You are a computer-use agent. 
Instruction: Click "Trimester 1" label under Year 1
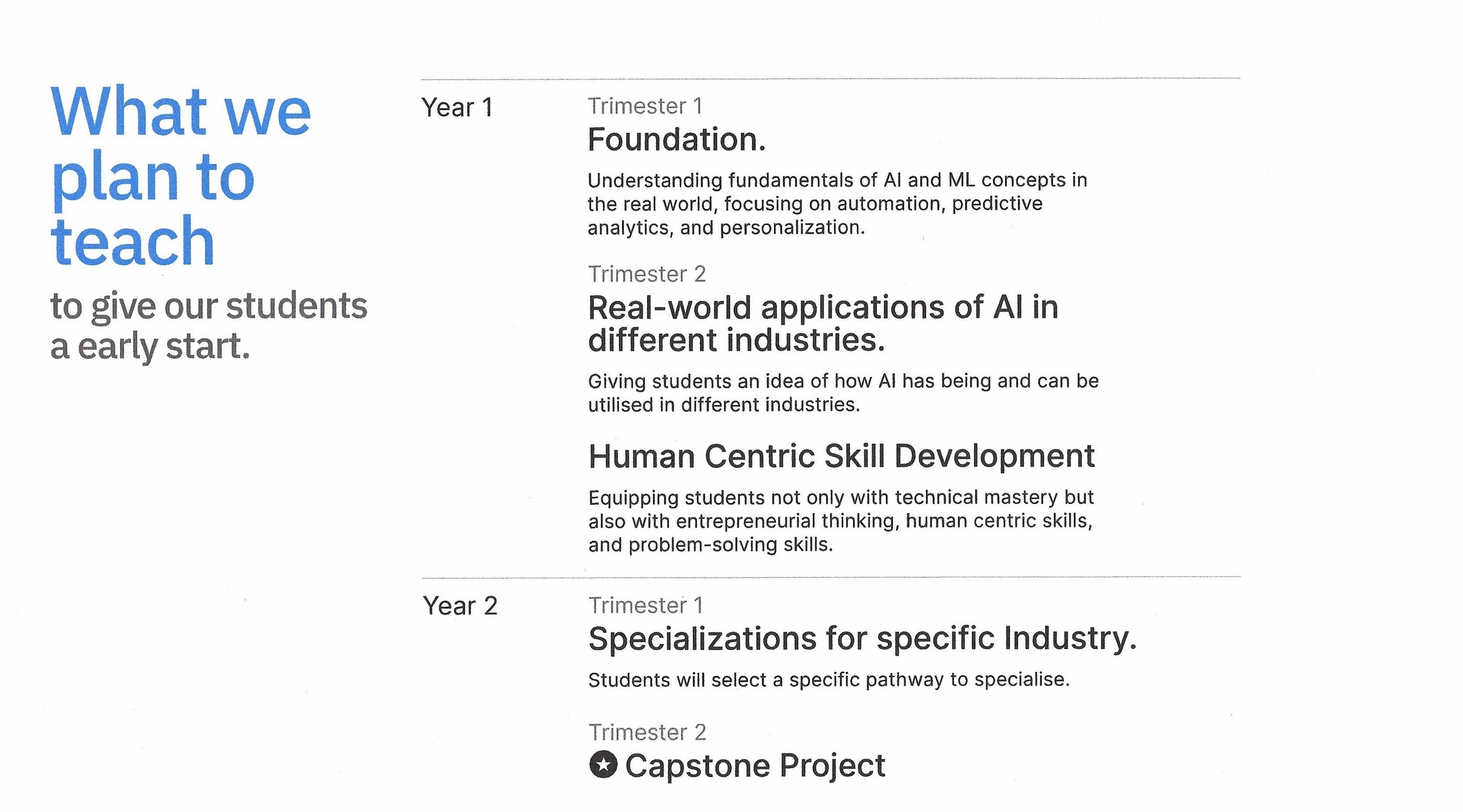645,106
